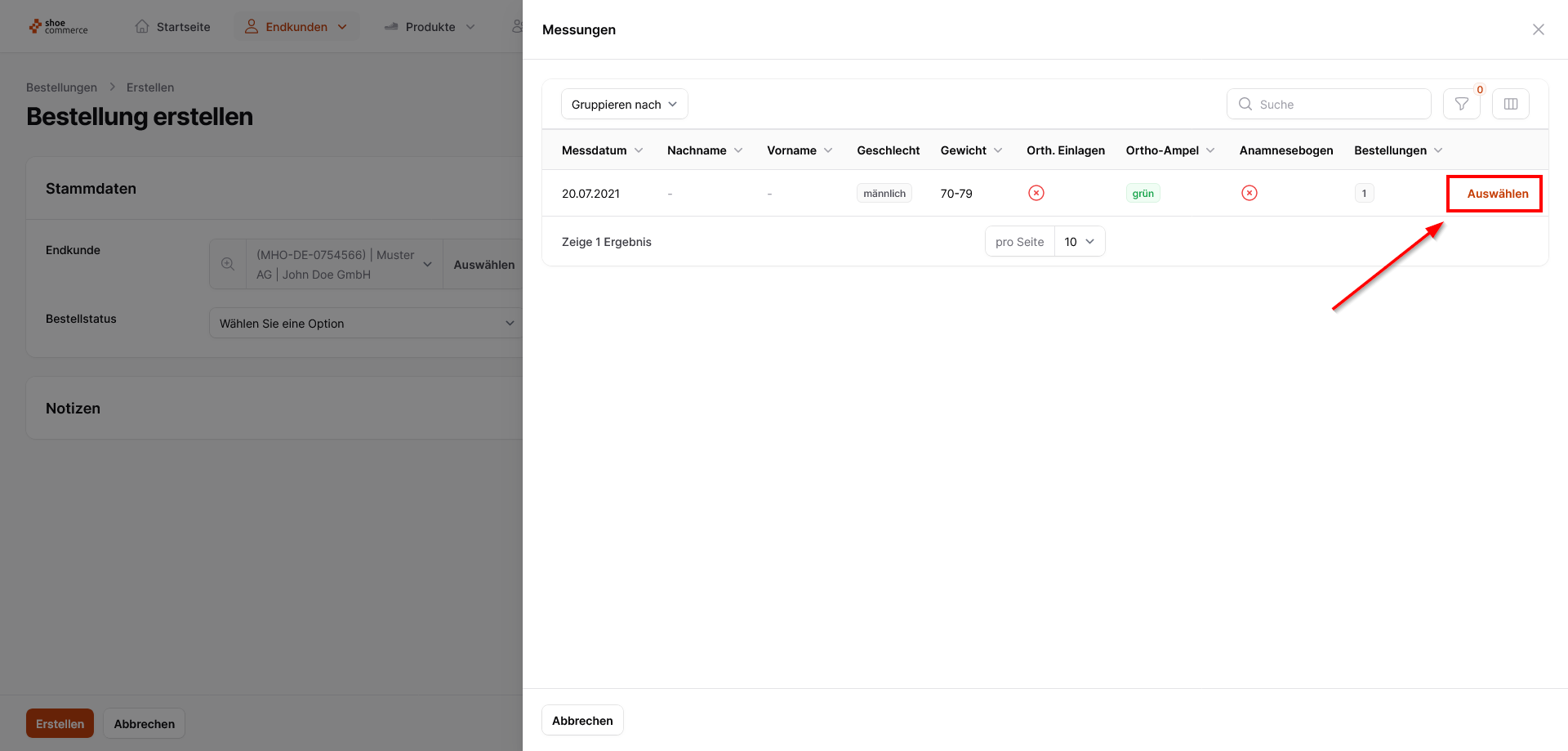Sort by Vorname column
The width and height of the screenshot is (1568, 751).
800,150
